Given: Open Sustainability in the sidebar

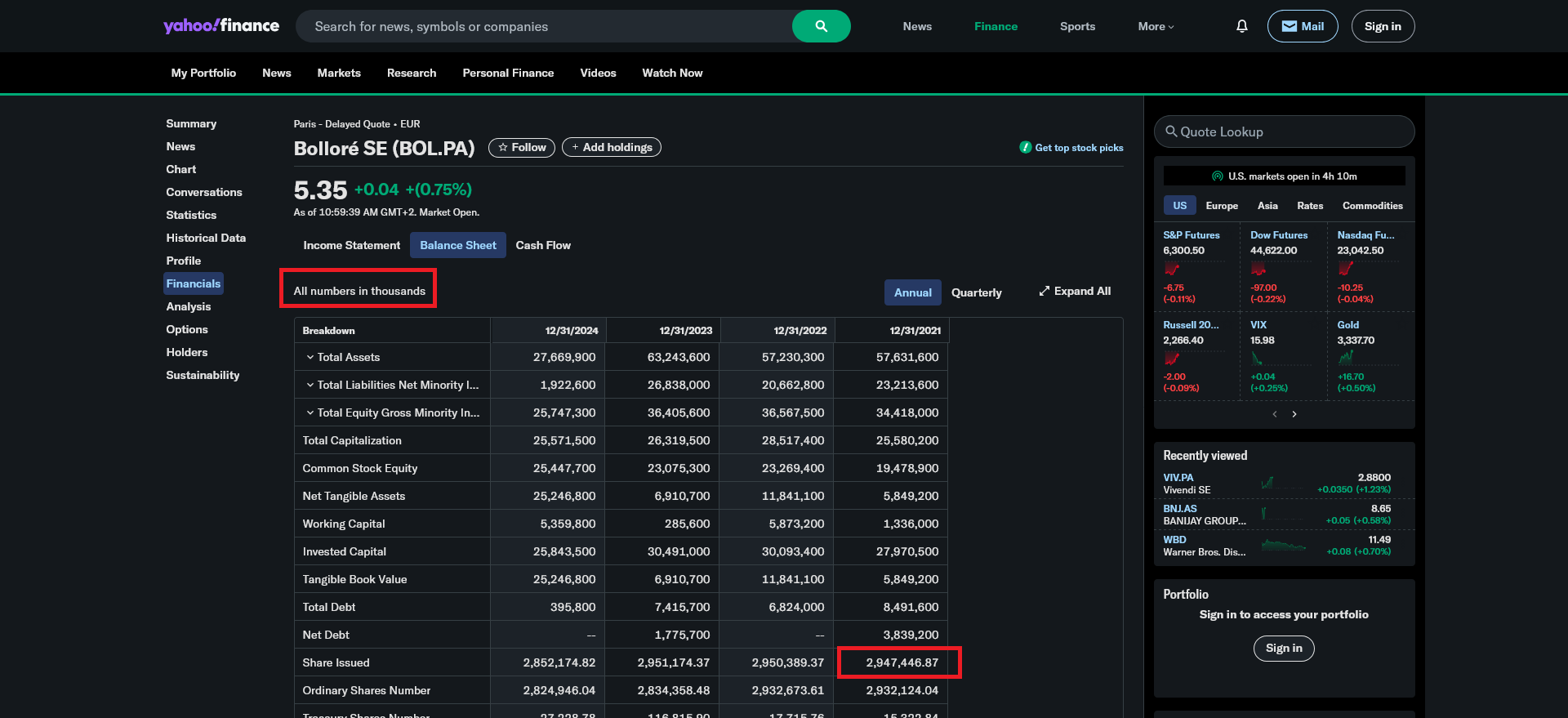Looking at the screenshot, I should 203,375.
